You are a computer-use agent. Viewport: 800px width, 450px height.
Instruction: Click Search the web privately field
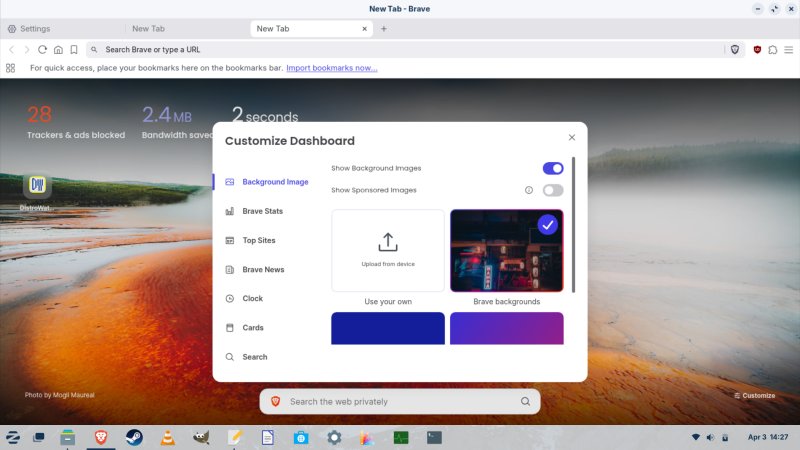(400, 402)
